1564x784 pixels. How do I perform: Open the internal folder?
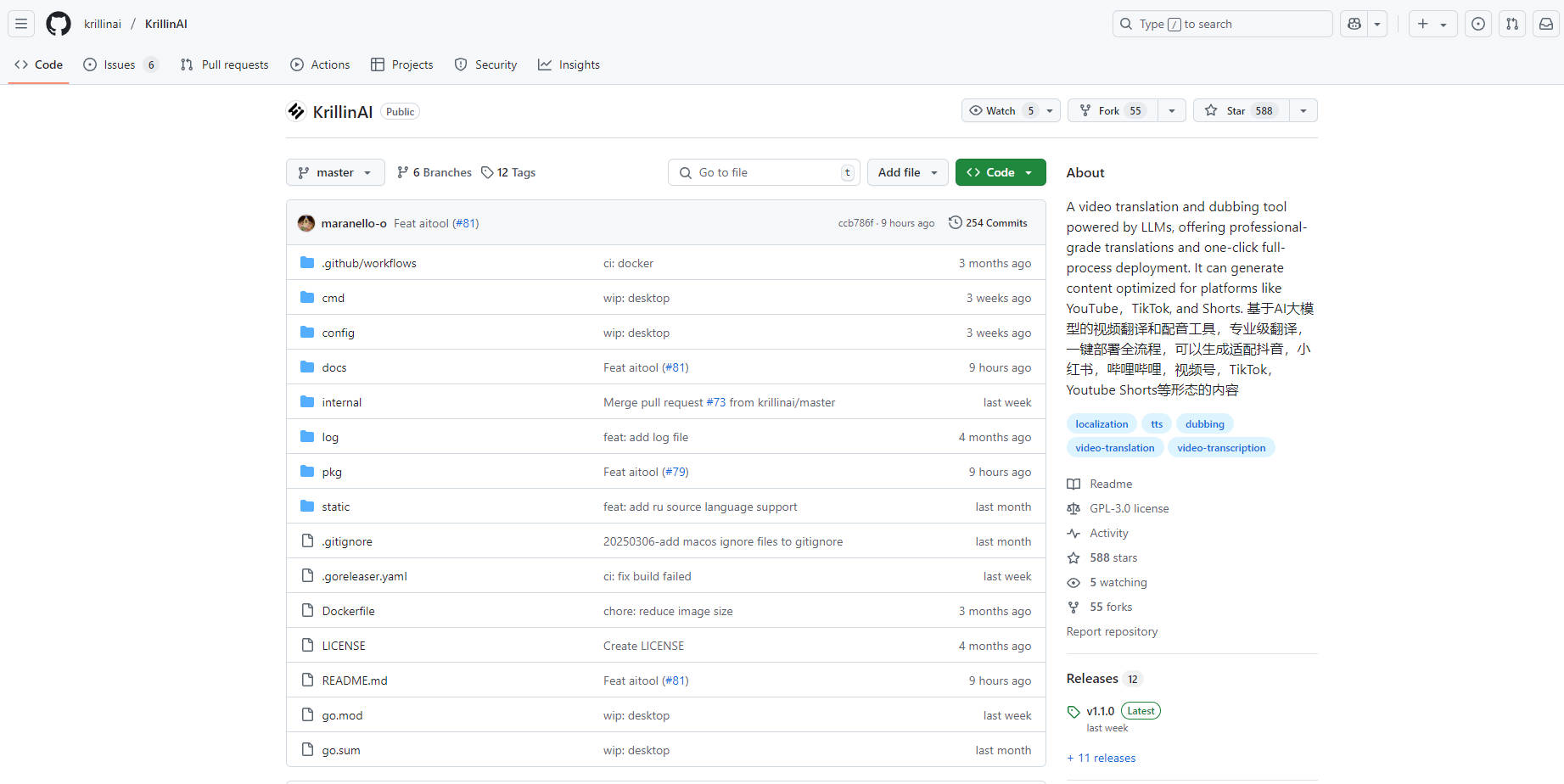(x=342, y=402)
